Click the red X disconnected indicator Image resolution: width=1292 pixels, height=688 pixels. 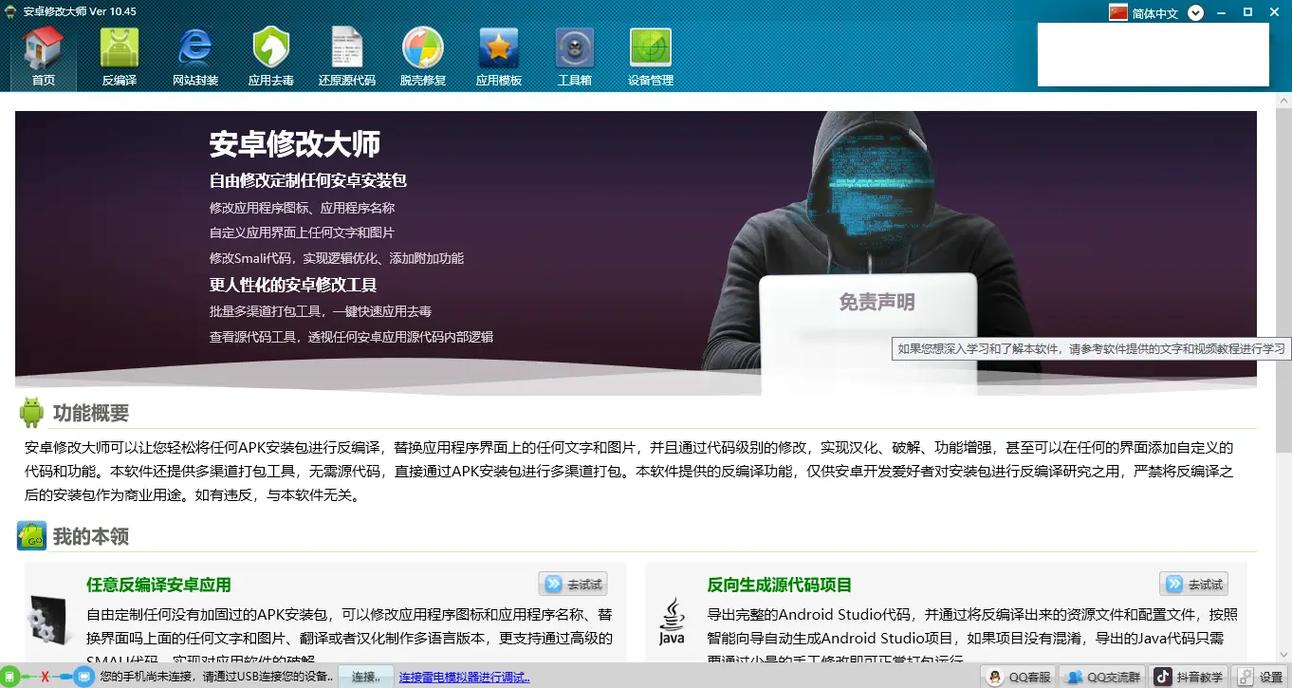(45, 677)
